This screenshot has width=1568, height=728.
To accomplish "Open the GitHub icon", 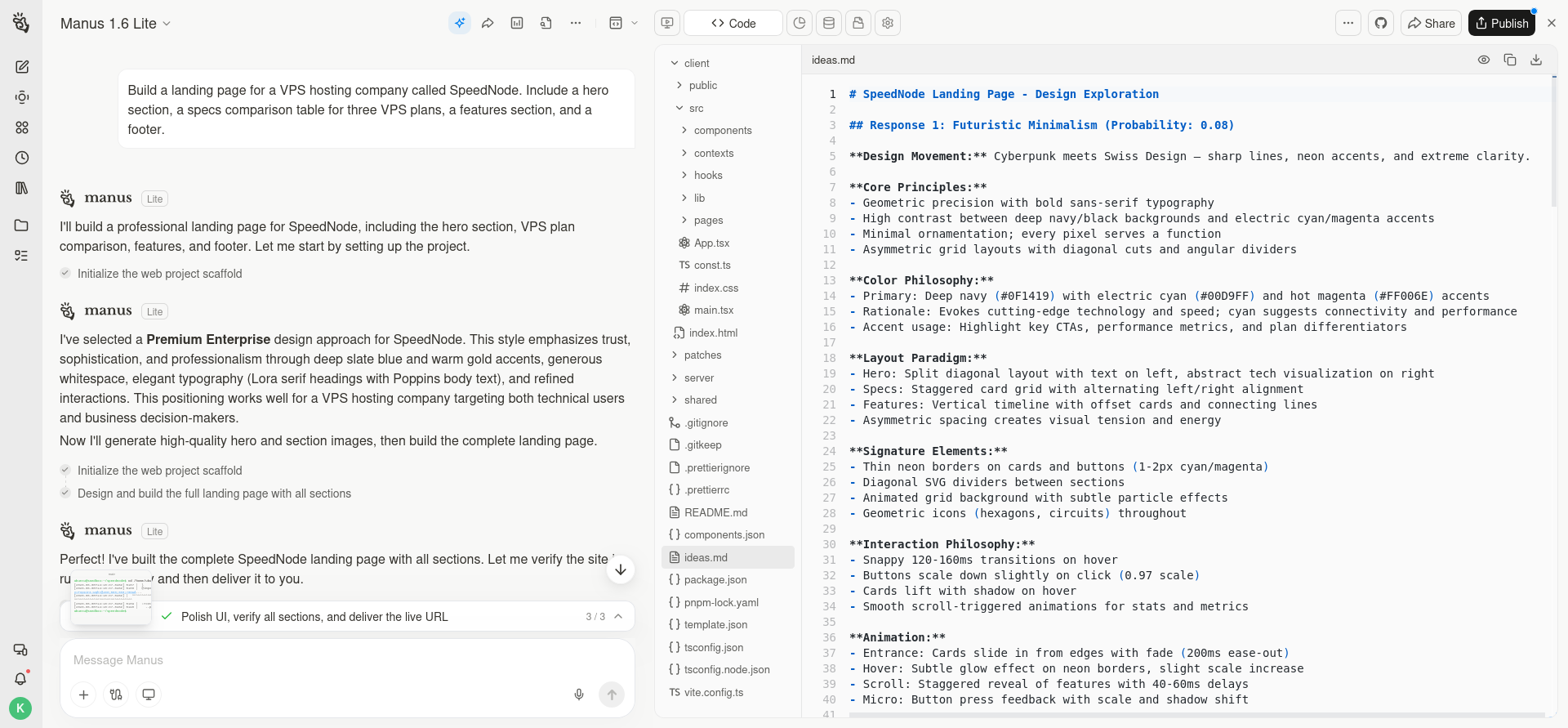I will (1381, 23).
